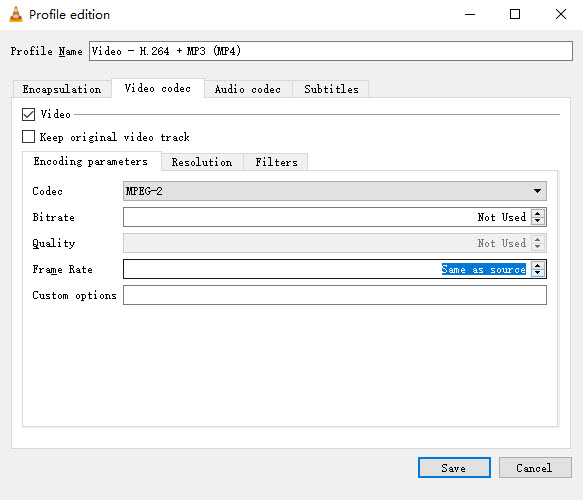The height and width of the screenshot is (500, 583).
Task: Click the Bitrate label text
Action: 54,217
